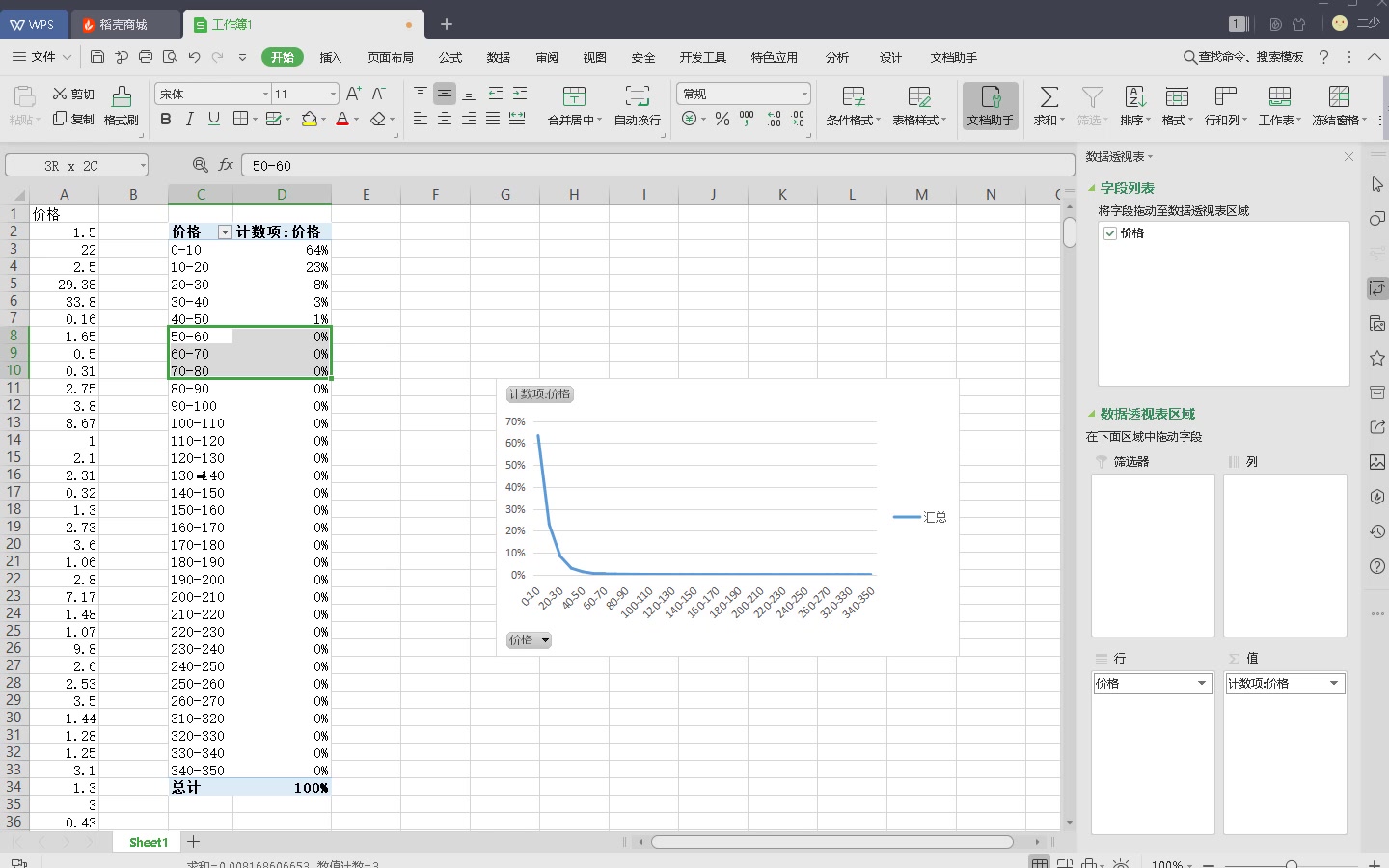This screenshot has width=1389, height=868.
Task: Open Print Preview from the quick toolbar
Action: [170, 57]
